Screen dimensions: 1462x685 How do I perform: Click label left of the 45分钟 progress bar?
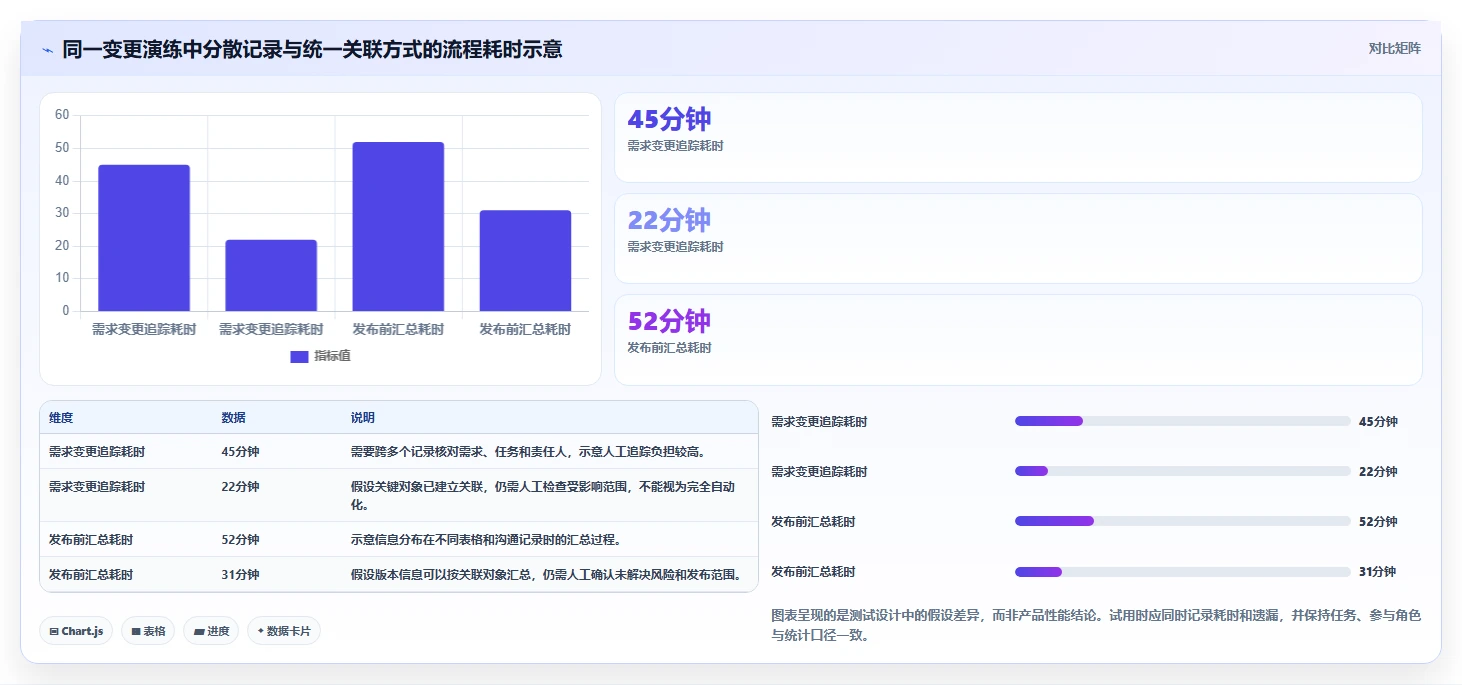point(819,422)
